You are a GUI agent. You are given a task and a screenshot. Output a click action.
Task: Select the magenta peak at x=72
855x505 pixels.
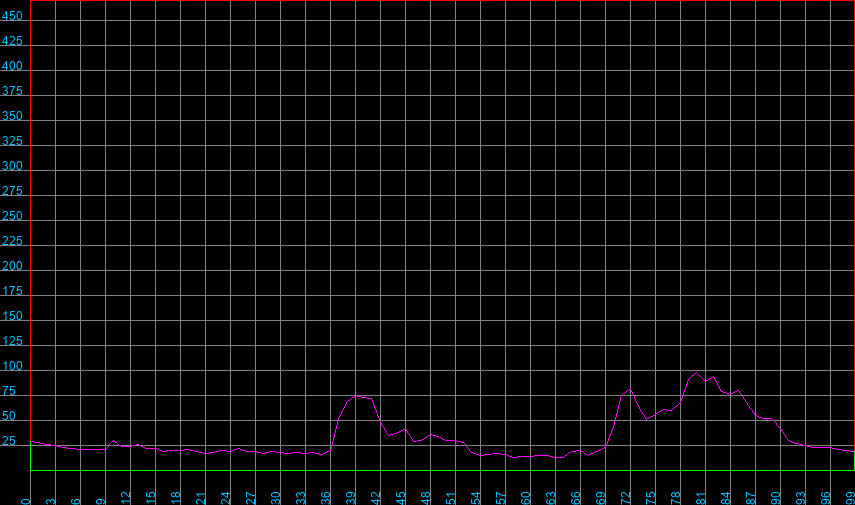(630, 389)
